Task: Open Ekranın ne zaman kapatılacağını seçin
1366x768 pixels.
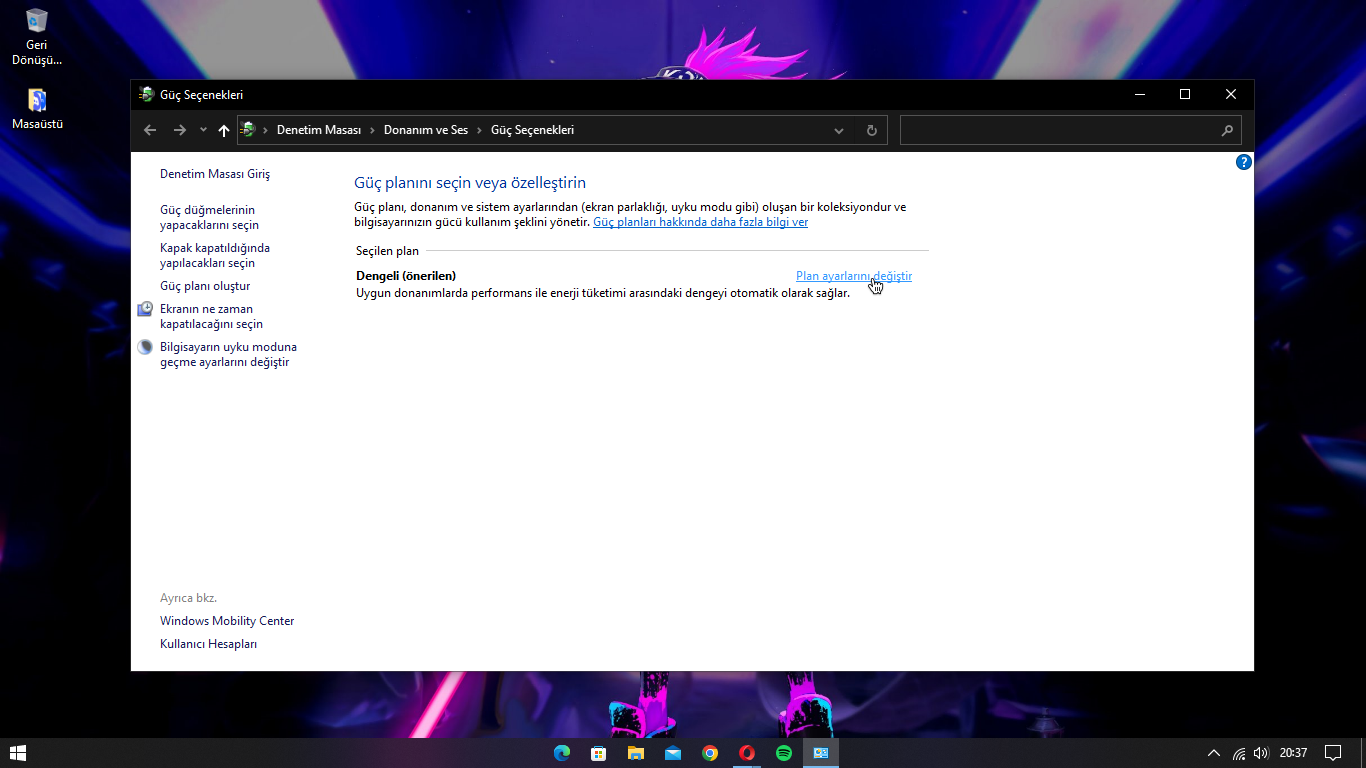Action: pos(211,317)
